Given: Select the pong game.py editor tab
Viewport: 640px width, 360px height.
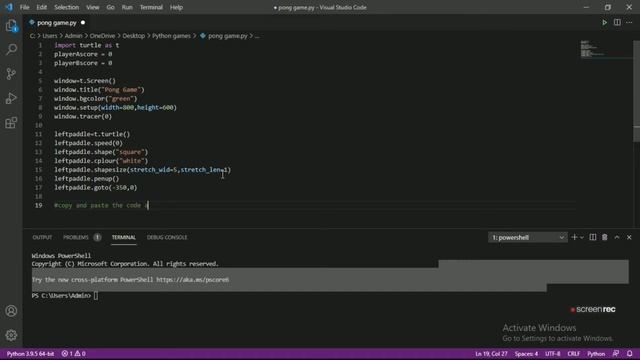Looking at the screenshot, I should 56,23.
